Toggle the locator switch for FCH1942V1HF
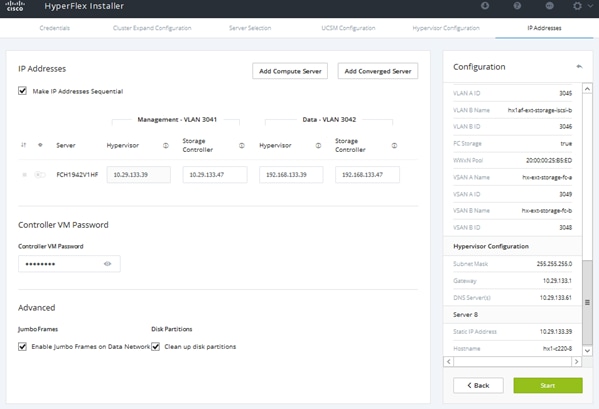The width and height of the screenshot is (599, 409). pyautogui.click(x=40, y=175)
